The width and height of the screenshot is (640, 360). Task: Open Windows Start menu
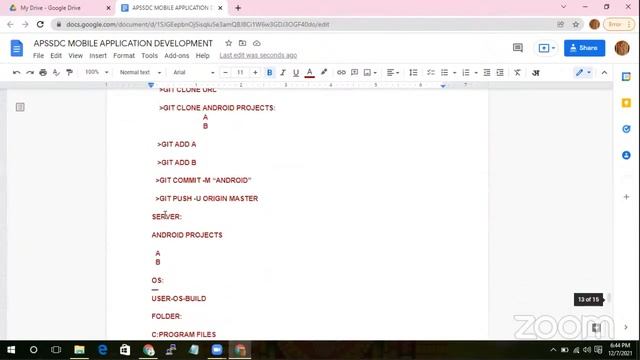pos(11,350)
